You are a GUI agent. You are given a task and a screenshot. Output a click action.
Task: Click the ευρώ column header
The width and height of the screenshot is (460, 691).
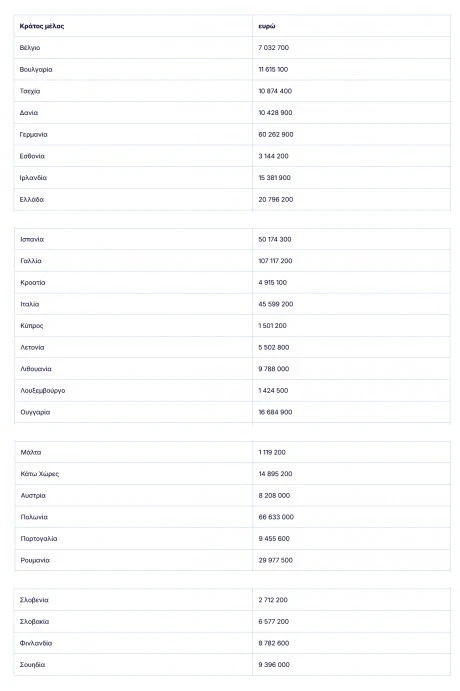coord(267,26)
